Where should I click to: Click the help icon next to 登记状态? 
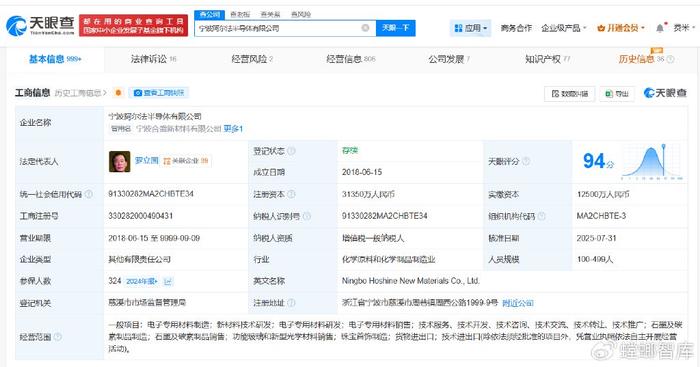tap(291, 151)
